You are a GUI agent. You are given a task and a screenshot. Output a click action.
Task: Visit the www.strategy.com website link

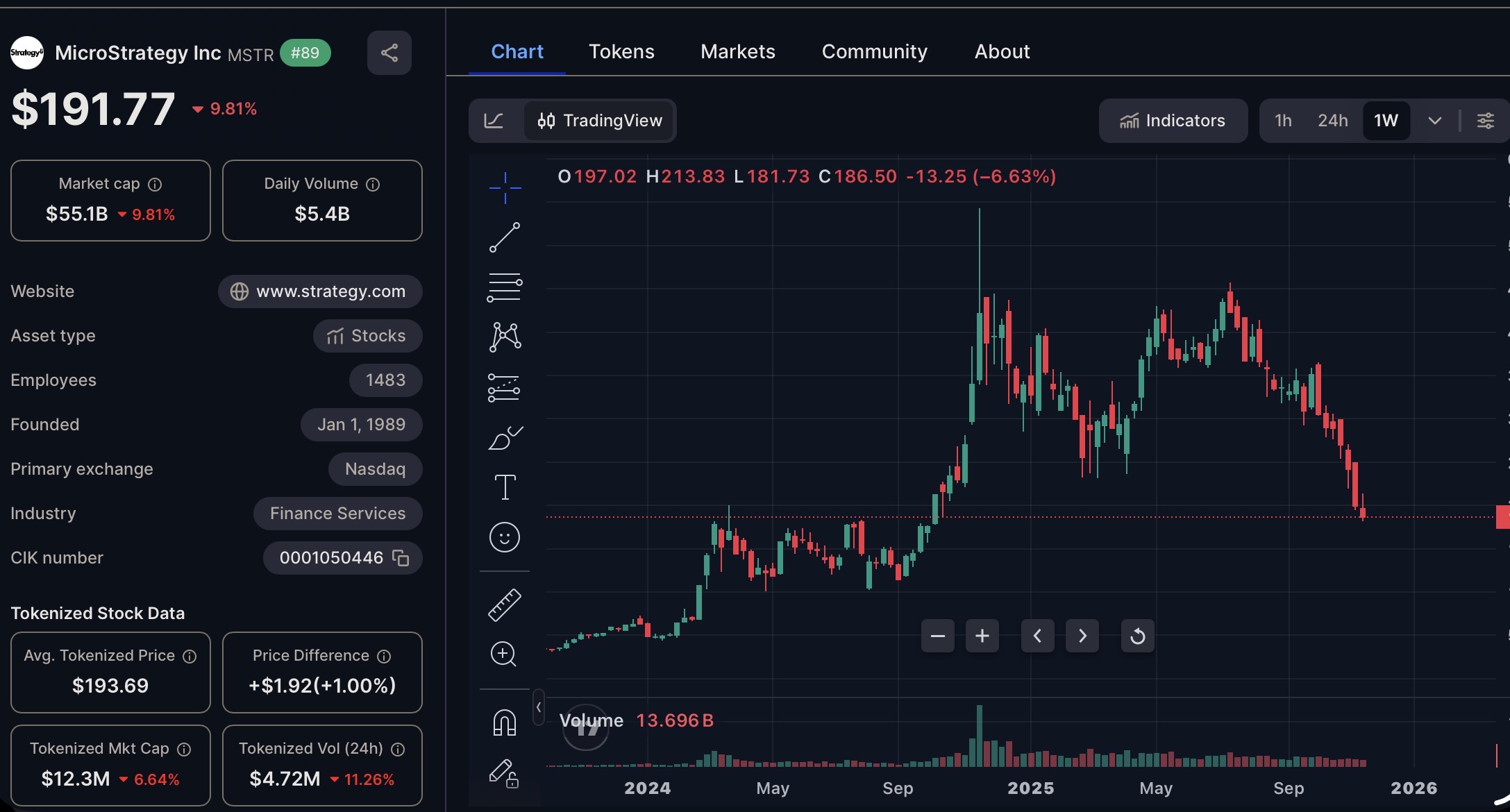(x=320, y=291)
